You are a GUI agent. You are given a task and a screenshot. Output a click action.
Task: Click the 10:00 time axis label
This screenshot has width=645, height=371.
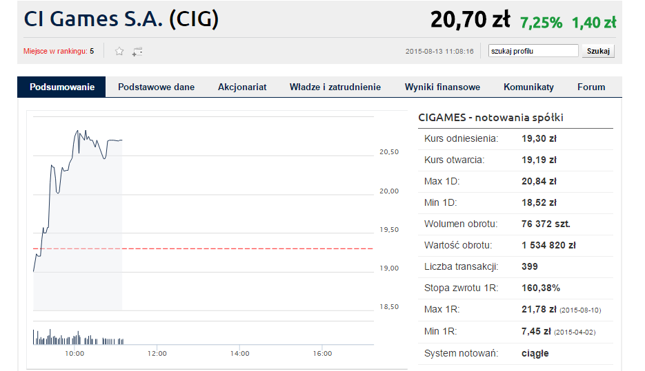pyautogui.click(x=74, y=353)
